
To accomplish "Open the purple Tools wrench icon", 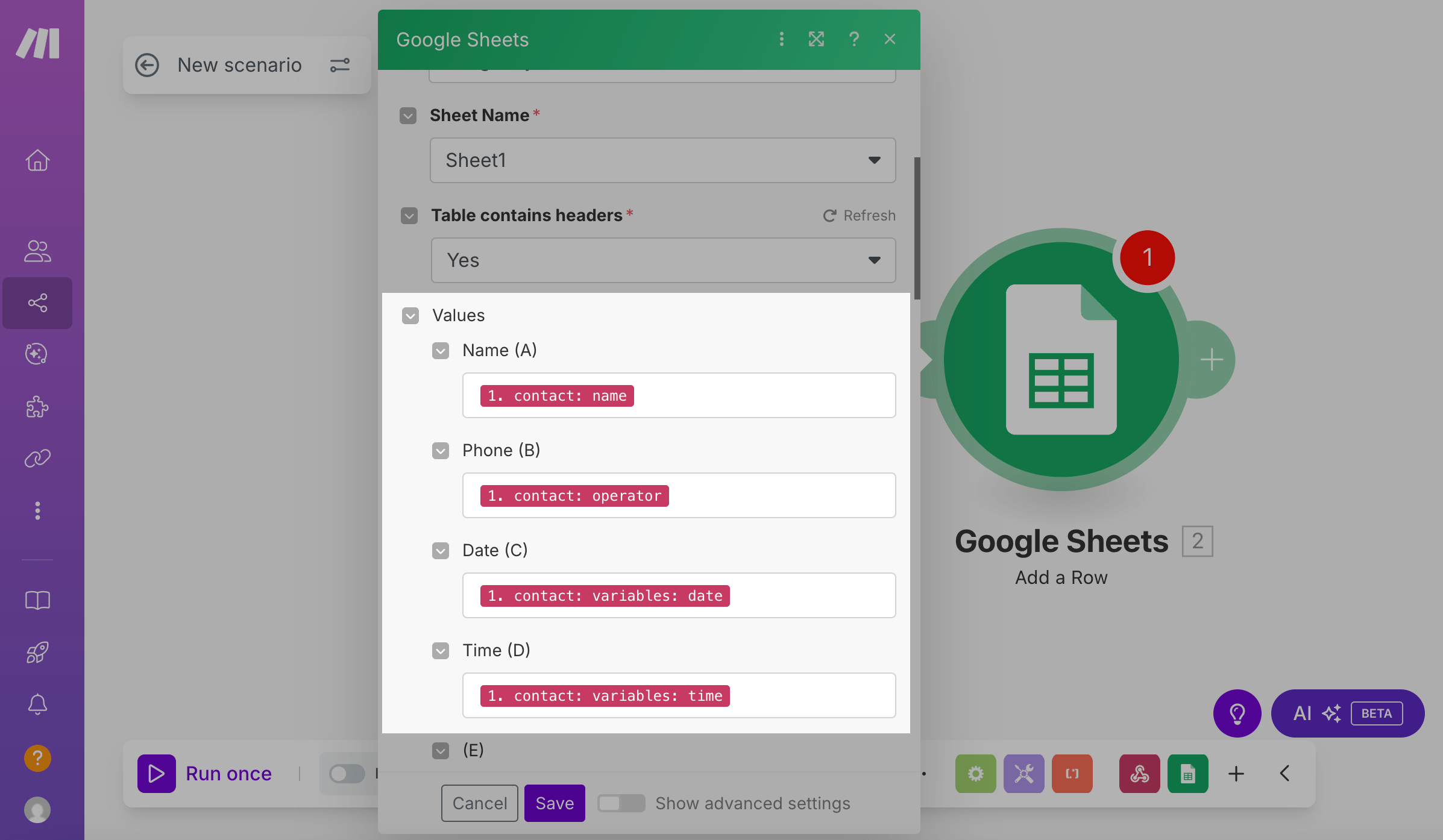I will click(1023, 774).
